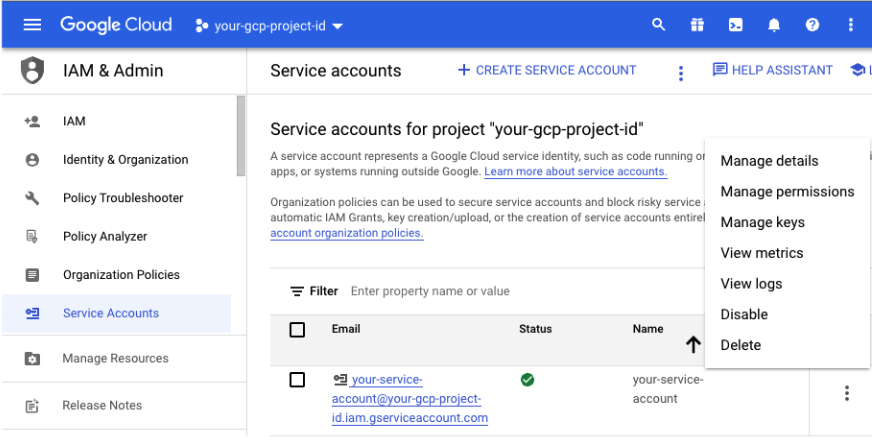Open top bar three-dot settings menu
Image resolution: width=872 pixels, height=447 pixels.
tap(850, 25)
